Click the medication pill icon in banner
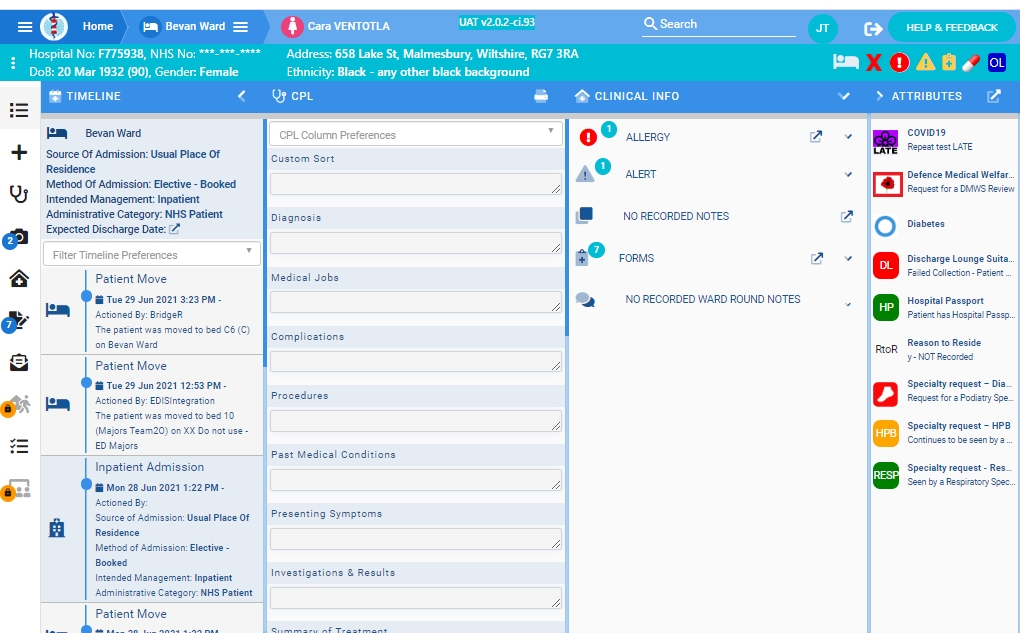Viewport: 1020px width, 633px height. 971,63
